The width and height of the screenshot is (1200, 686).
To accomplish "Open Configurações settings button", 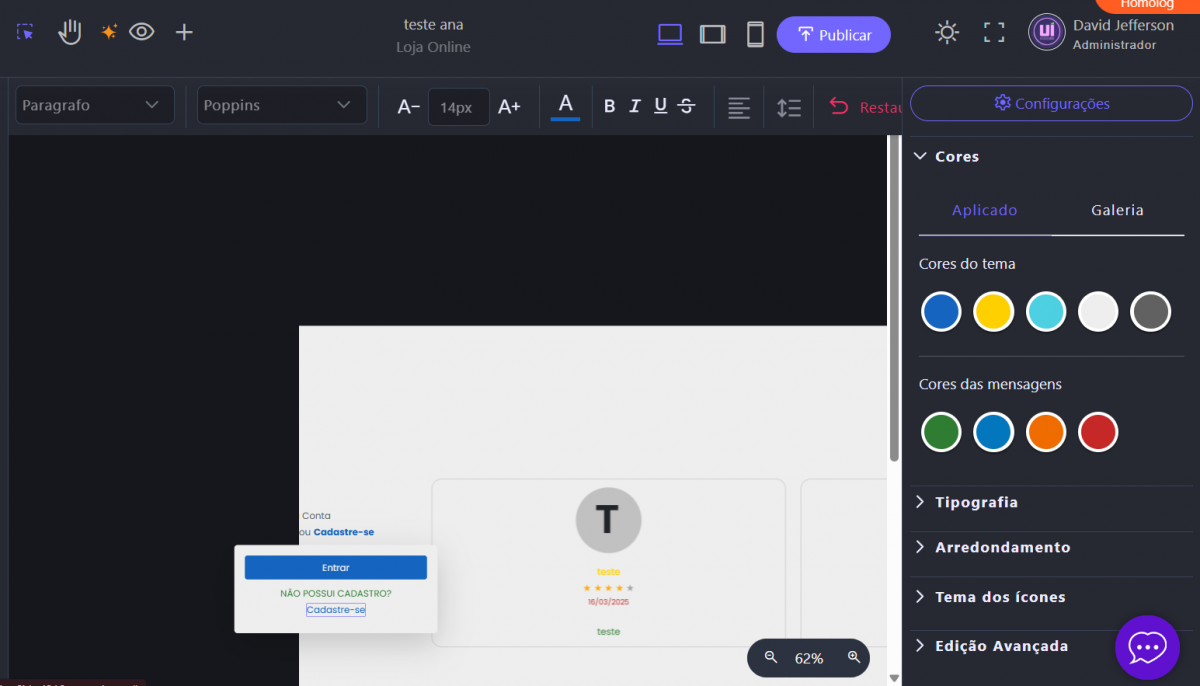I will point(1051,103).
